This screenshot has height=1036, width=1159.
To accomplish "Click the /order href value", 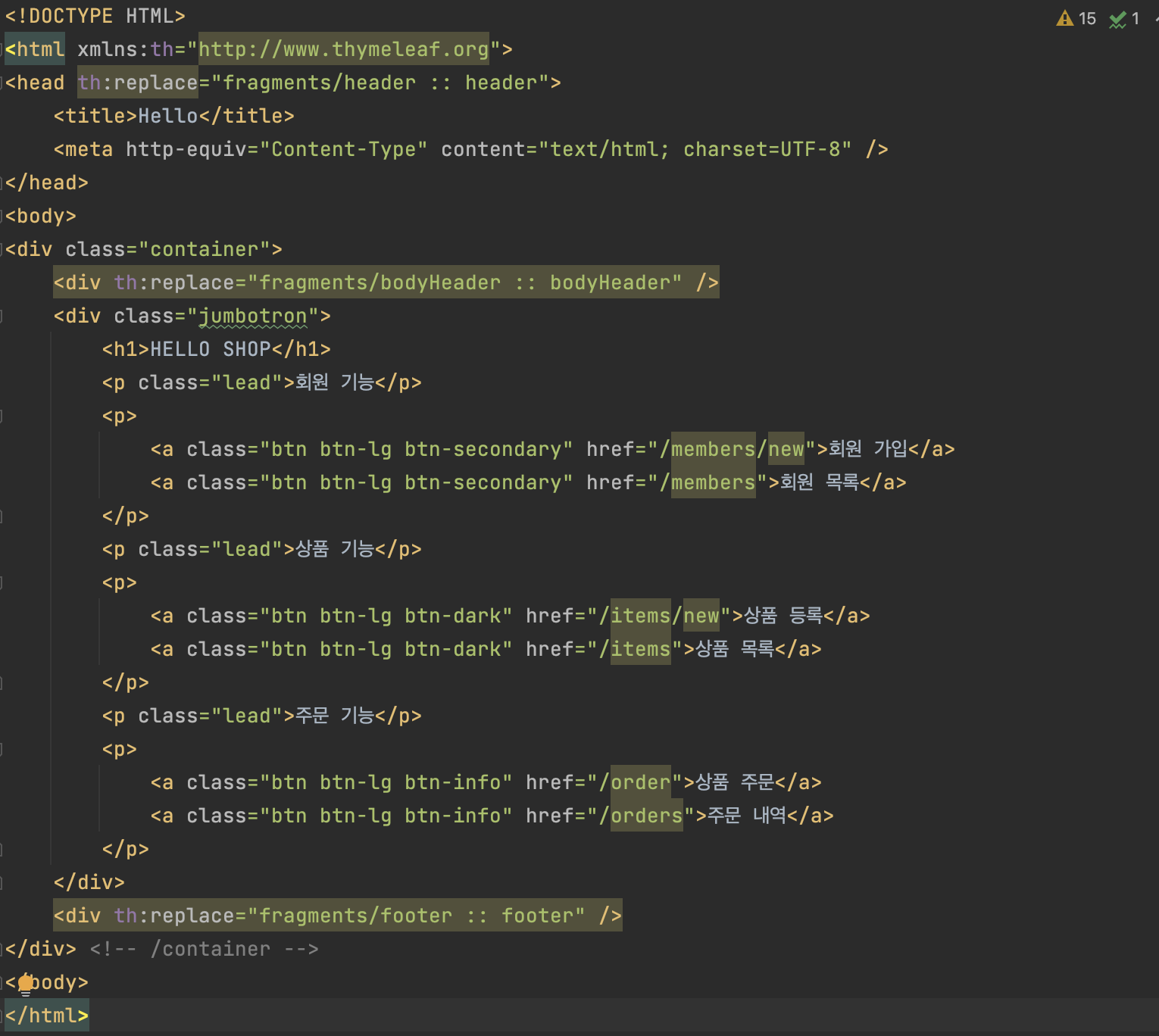I will pyautogui.click(x=635, y=782).
